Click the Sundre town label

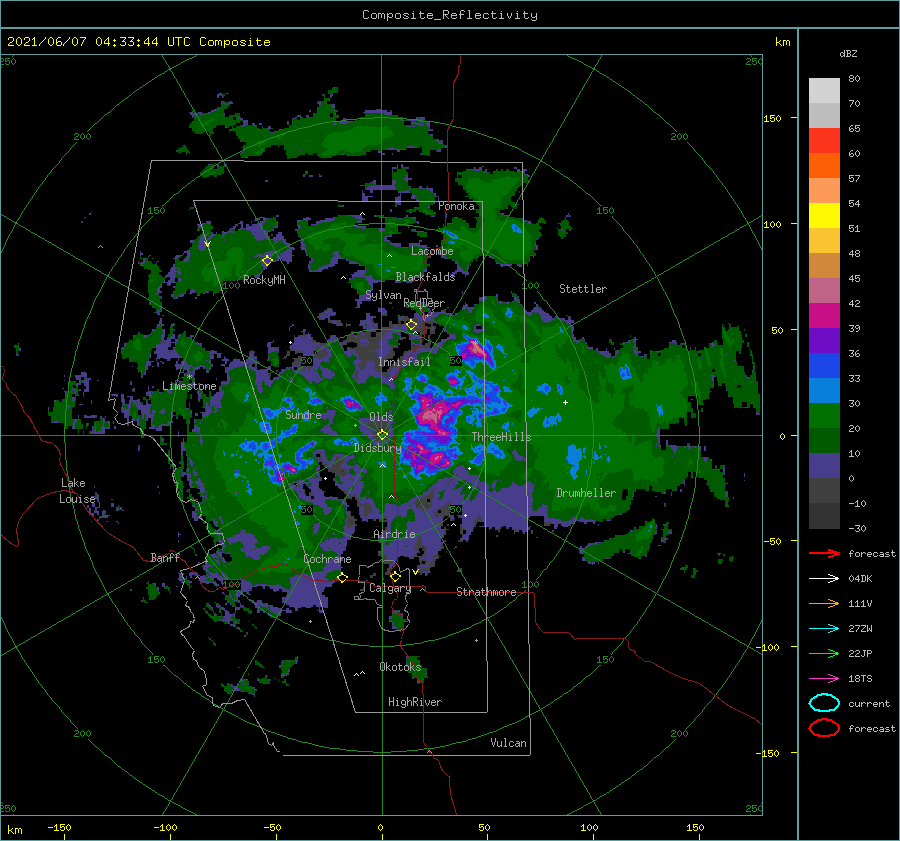click(x=303, y=415)
